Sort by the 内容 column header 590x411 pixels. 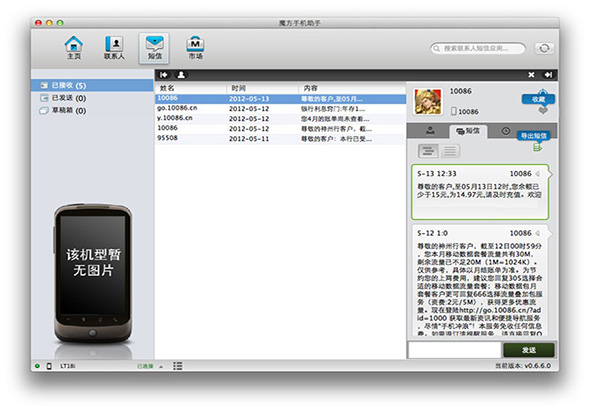tap(352, 88)
